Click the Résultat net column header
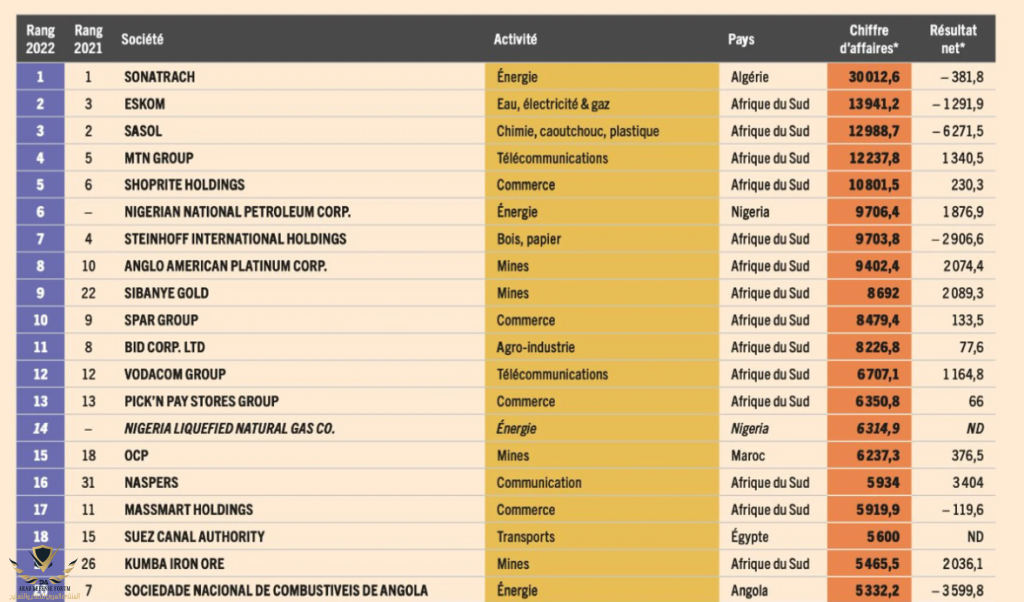 click(953, 39)
